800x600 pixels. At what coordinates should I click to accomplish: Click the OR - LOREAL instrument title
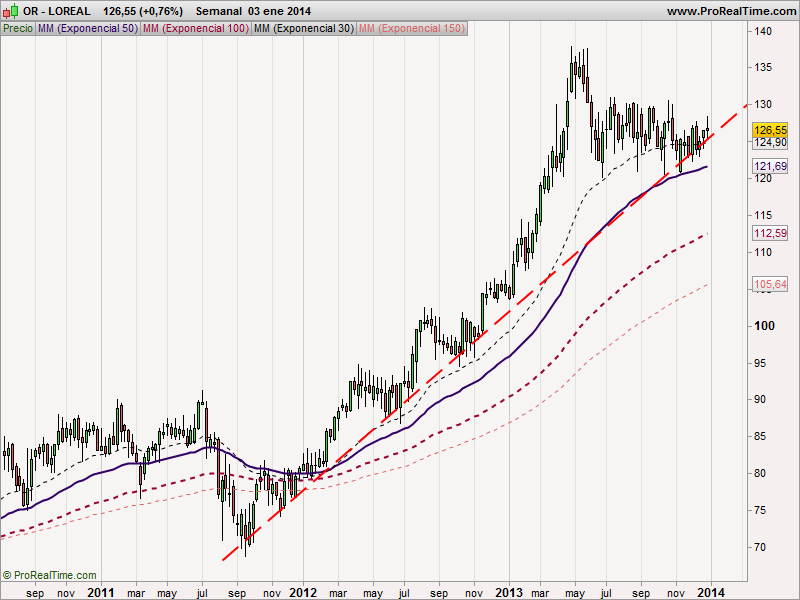point(57,11)
